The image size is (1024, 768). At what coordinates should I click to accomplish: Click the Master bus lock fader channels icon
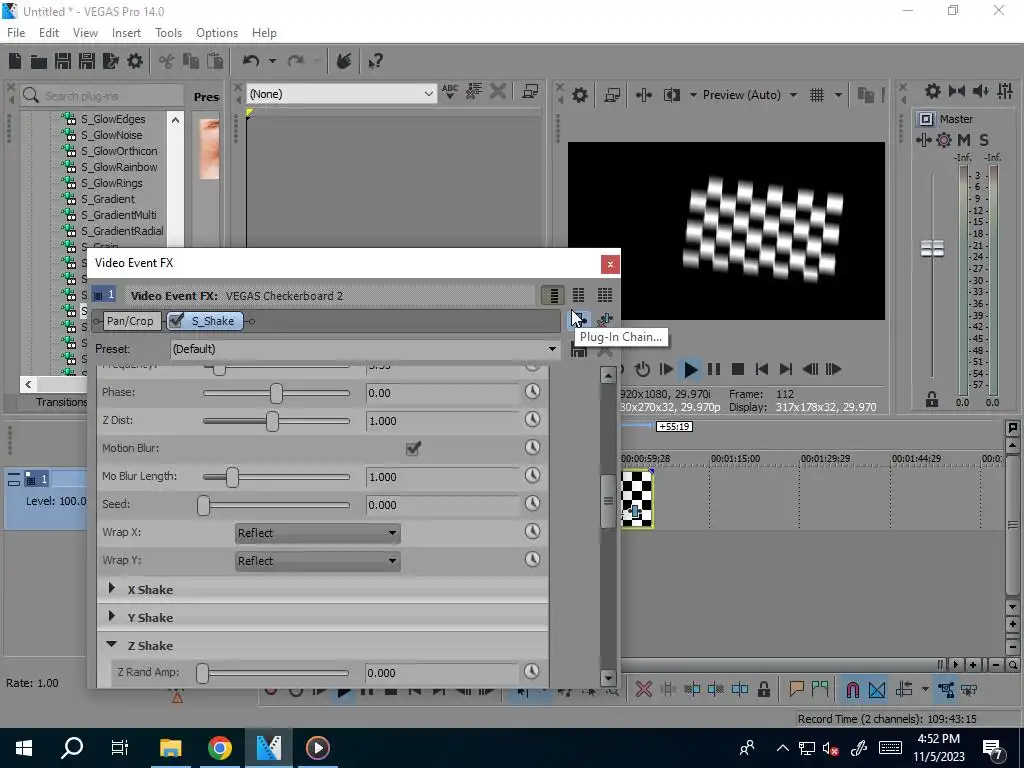click(932, 399)
